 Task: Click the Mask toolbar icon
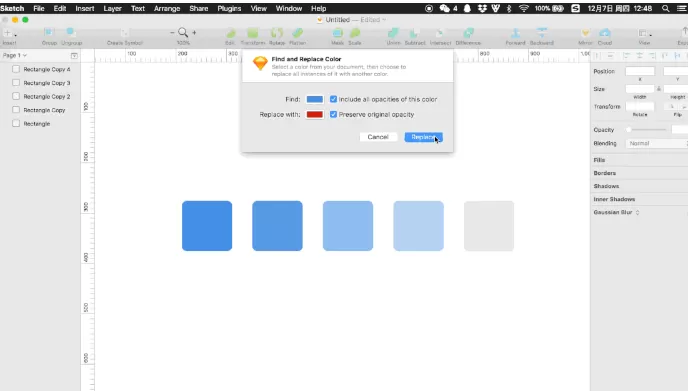tap(337, 33)
